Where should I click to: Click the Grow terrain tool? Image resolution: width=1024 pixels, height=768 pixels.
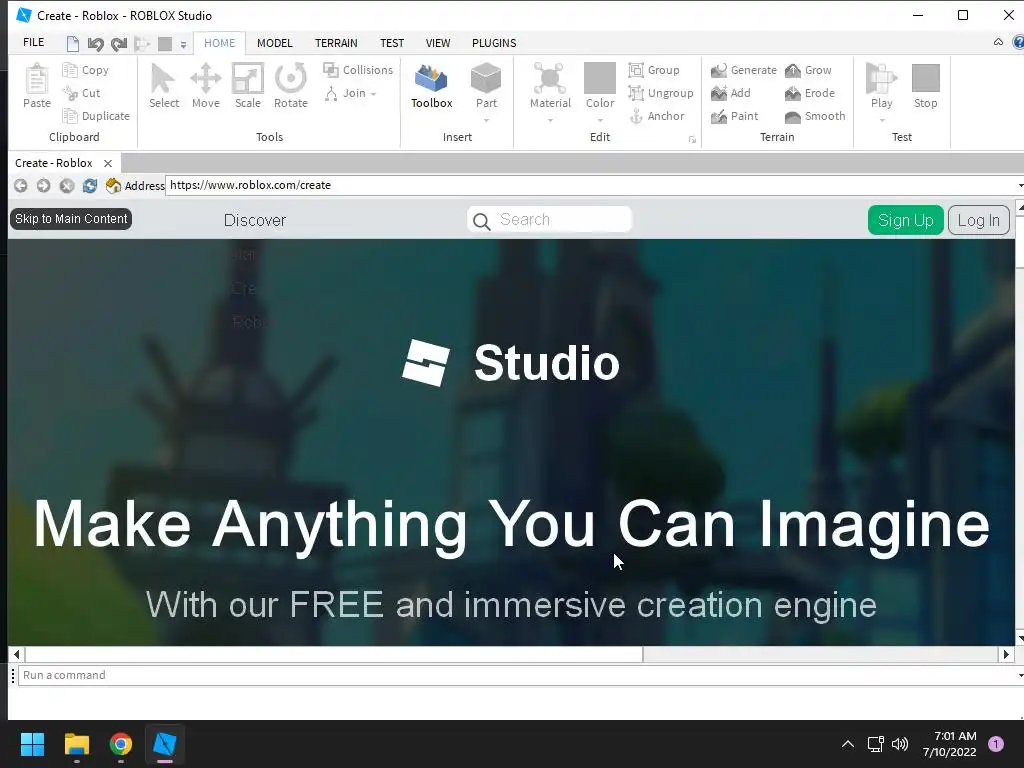tap(808, 70)
